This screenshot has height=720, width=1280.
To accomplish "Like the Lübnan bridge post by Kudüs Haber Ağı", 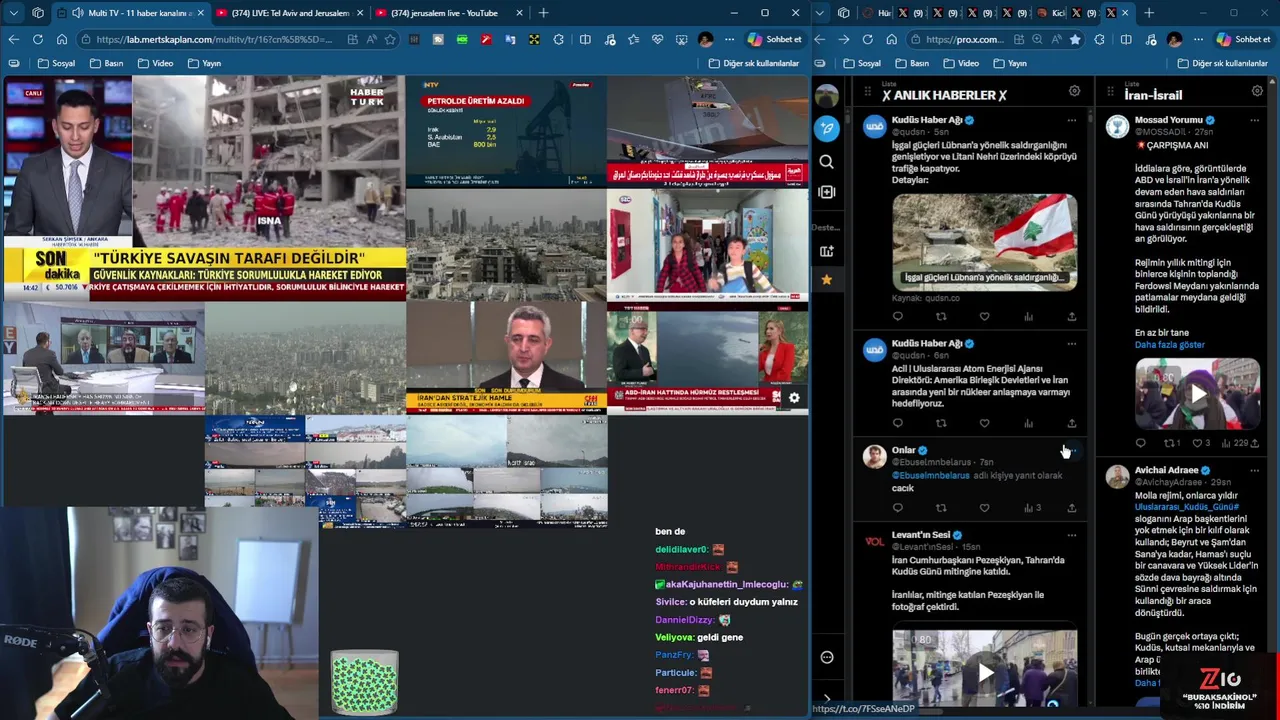I will pos(984,317).
